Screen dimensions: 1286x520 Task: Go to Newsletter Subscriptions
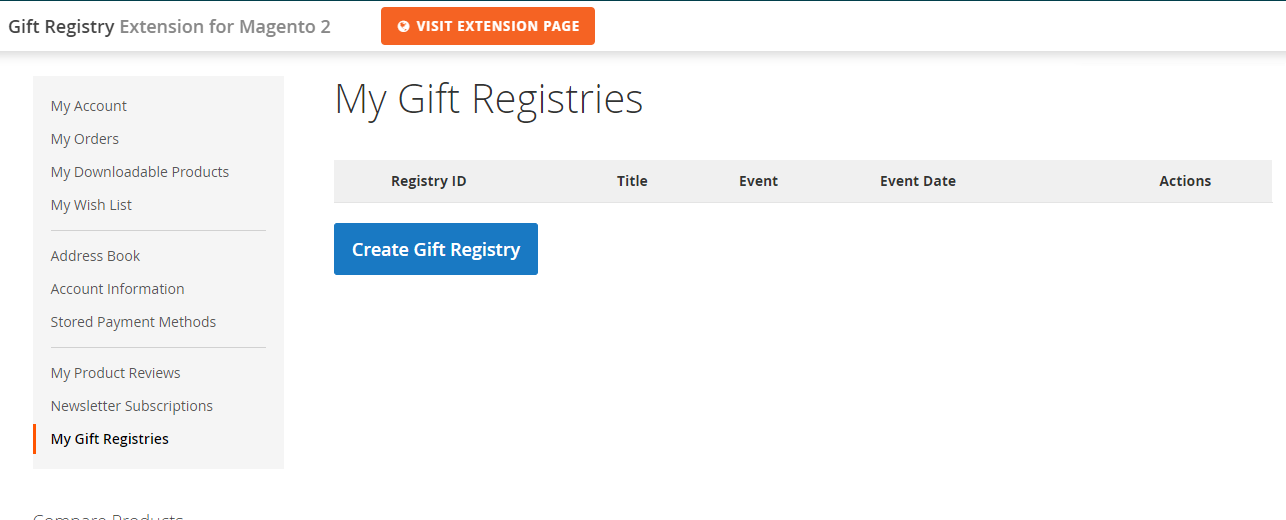132,406
